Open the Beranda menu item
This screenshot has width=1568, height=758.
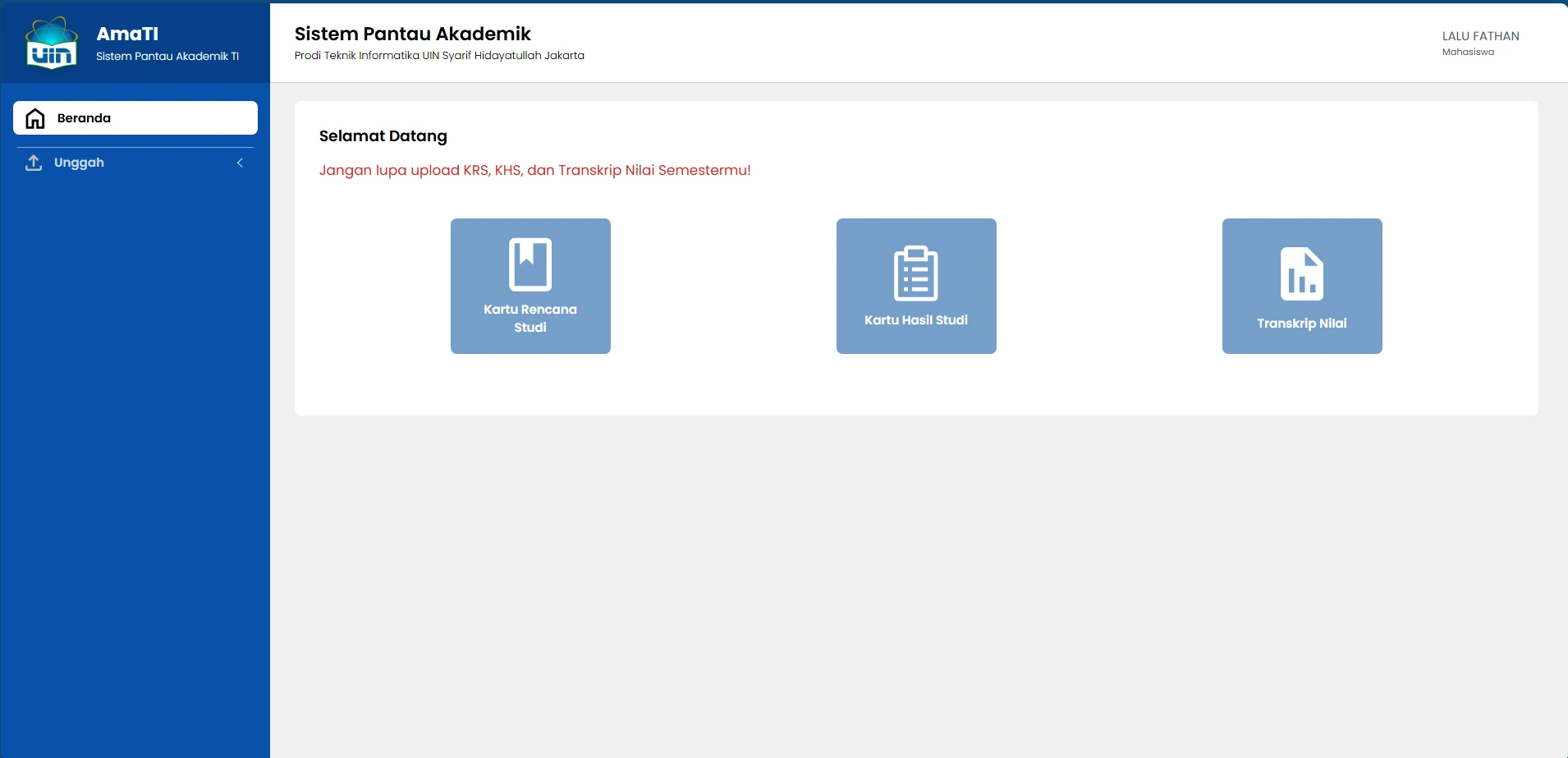(x=135, y=118)
